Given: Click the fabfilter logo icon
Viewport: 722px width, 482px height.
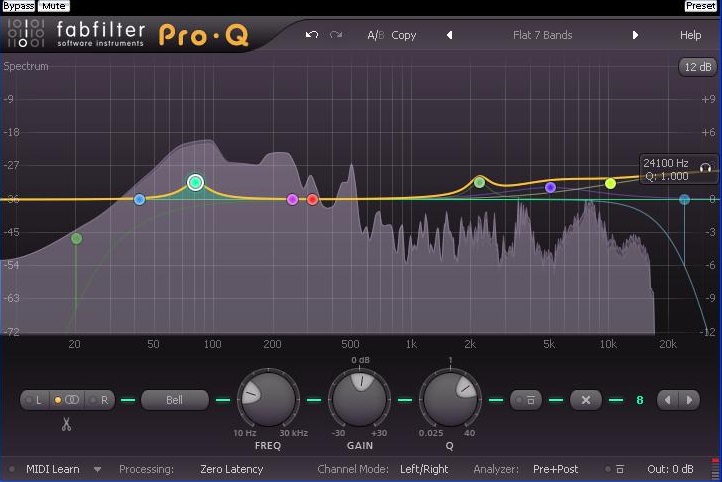Looking at the screenshot, I should (26, 33).
